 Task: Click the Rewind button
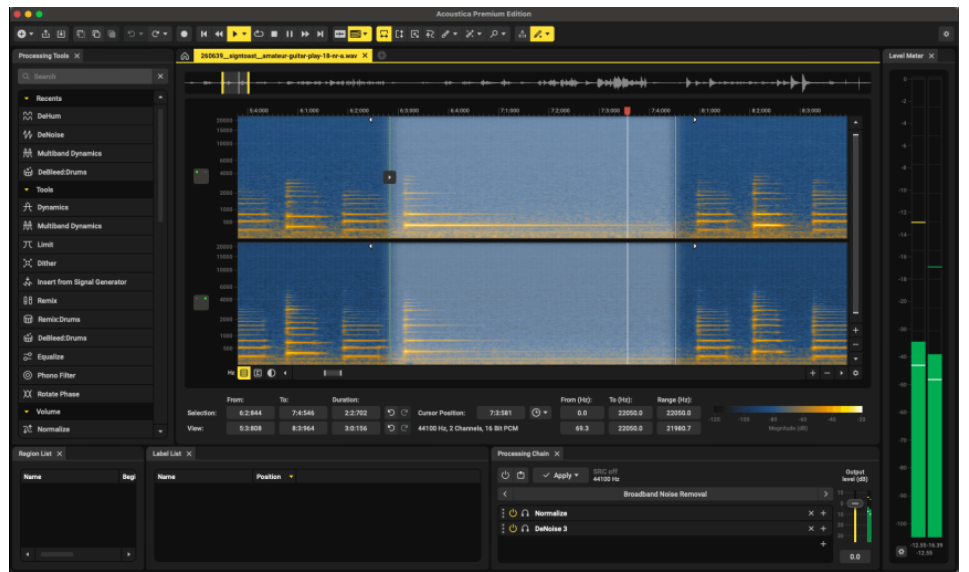(x=218, y=34)
